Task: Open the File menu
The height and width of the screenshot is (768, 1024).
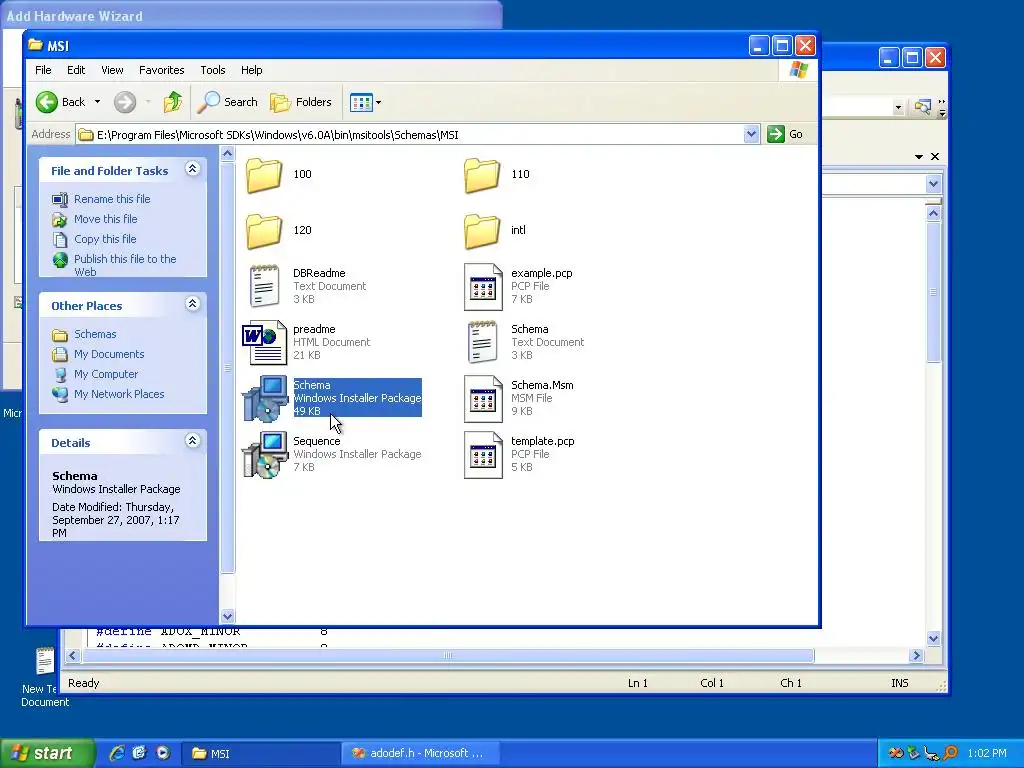Action: (43, 70)
